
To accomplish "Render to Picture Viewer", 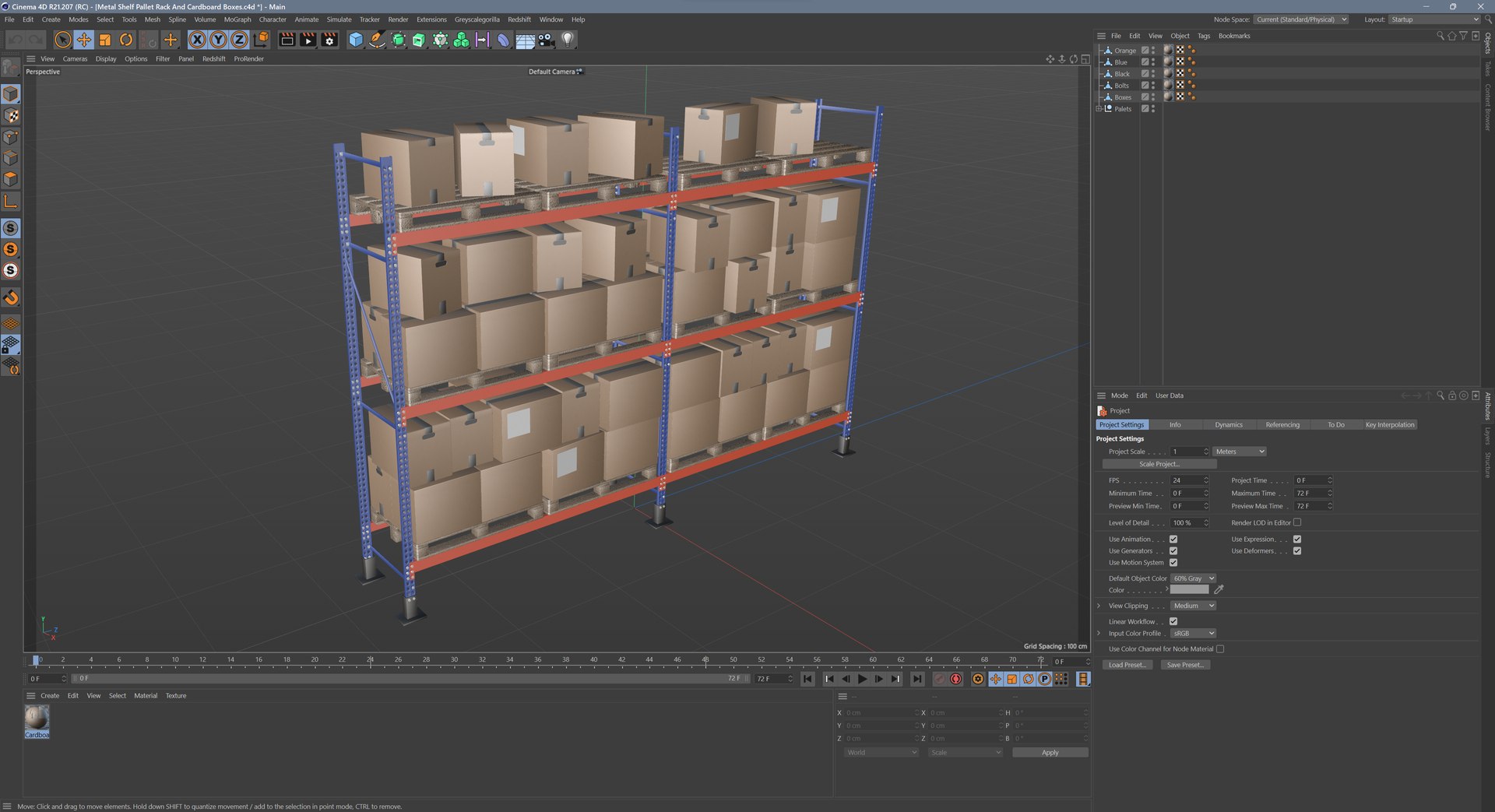I will click(308, 40).
